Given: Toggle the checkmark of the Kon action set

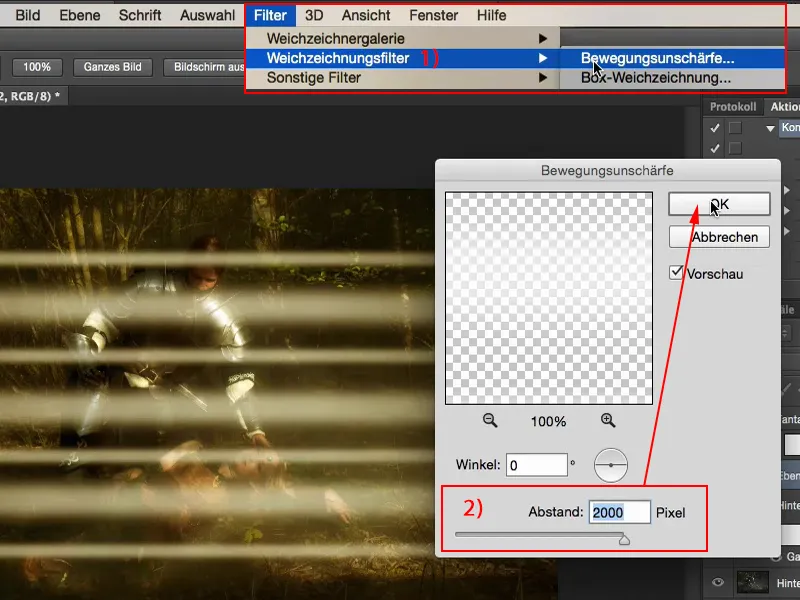Looking at the screenshot, I should tap(714, 128).
